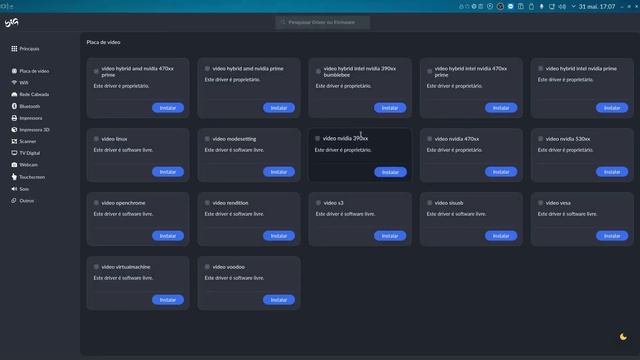
Task: Click status icon beside video nvidia 530xx
Action: 540,139
